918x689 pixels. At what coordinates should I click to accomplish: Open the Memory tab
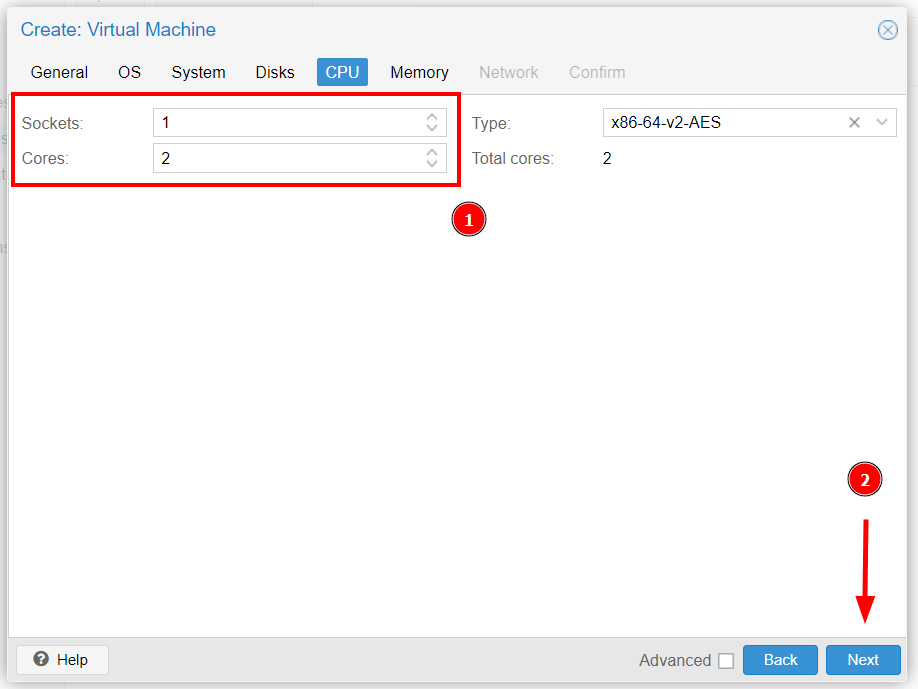click(419, 72)
